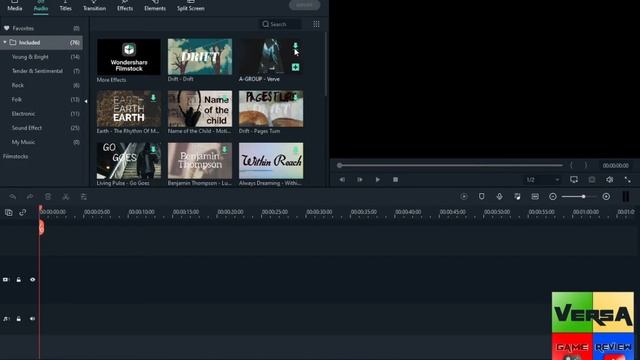Click the render preview icon

pyautogui.click(x=464, y=197)
